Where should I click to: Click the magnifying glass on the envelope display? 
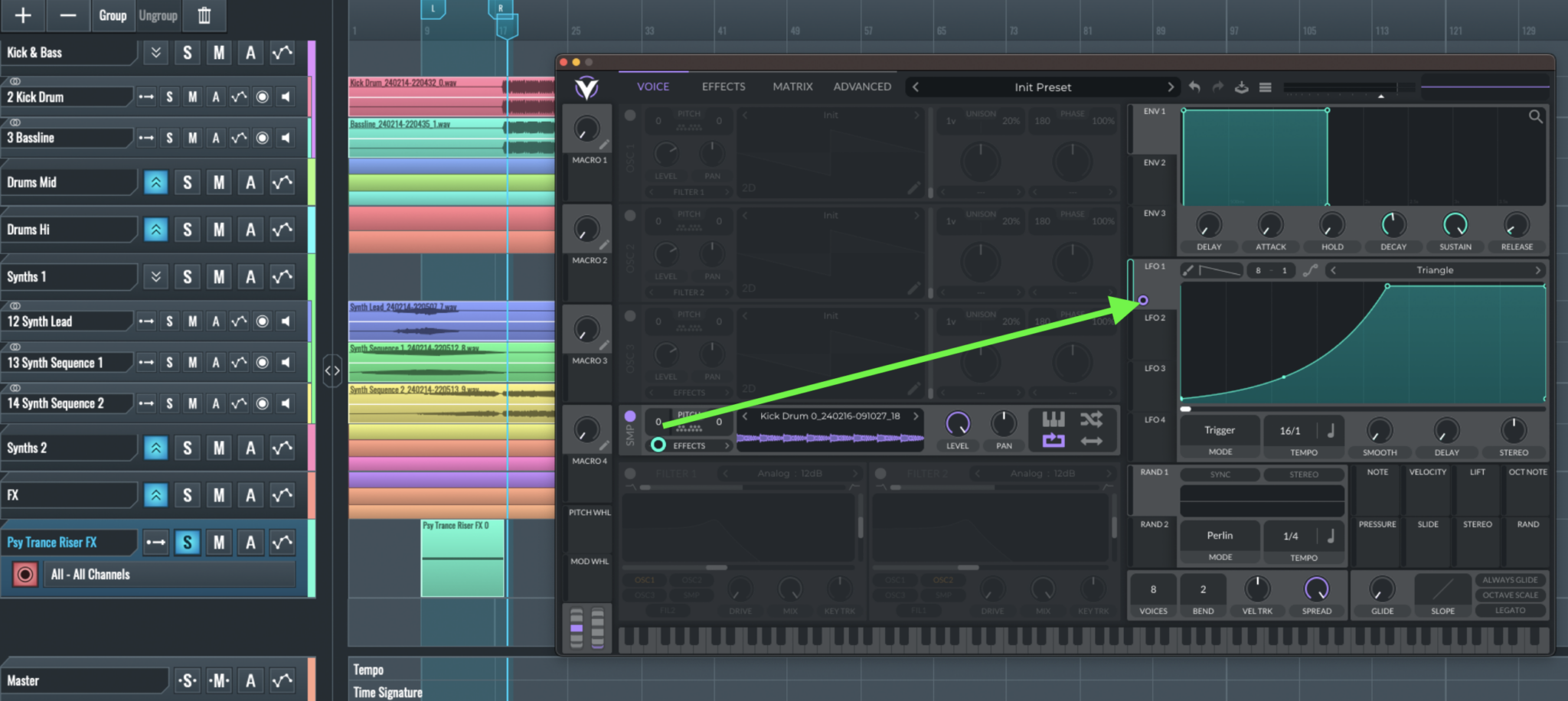click(1537, 117)
